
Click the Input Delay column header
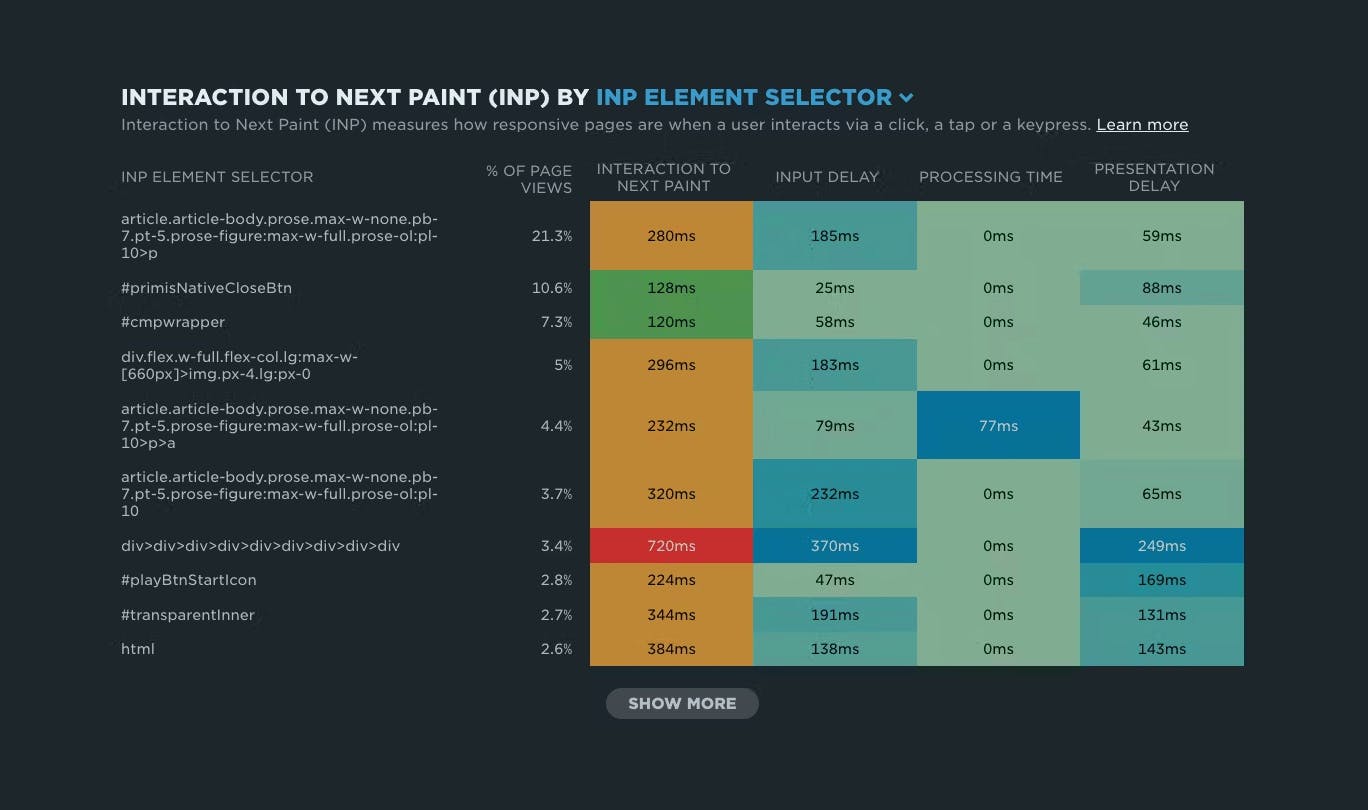827,177
